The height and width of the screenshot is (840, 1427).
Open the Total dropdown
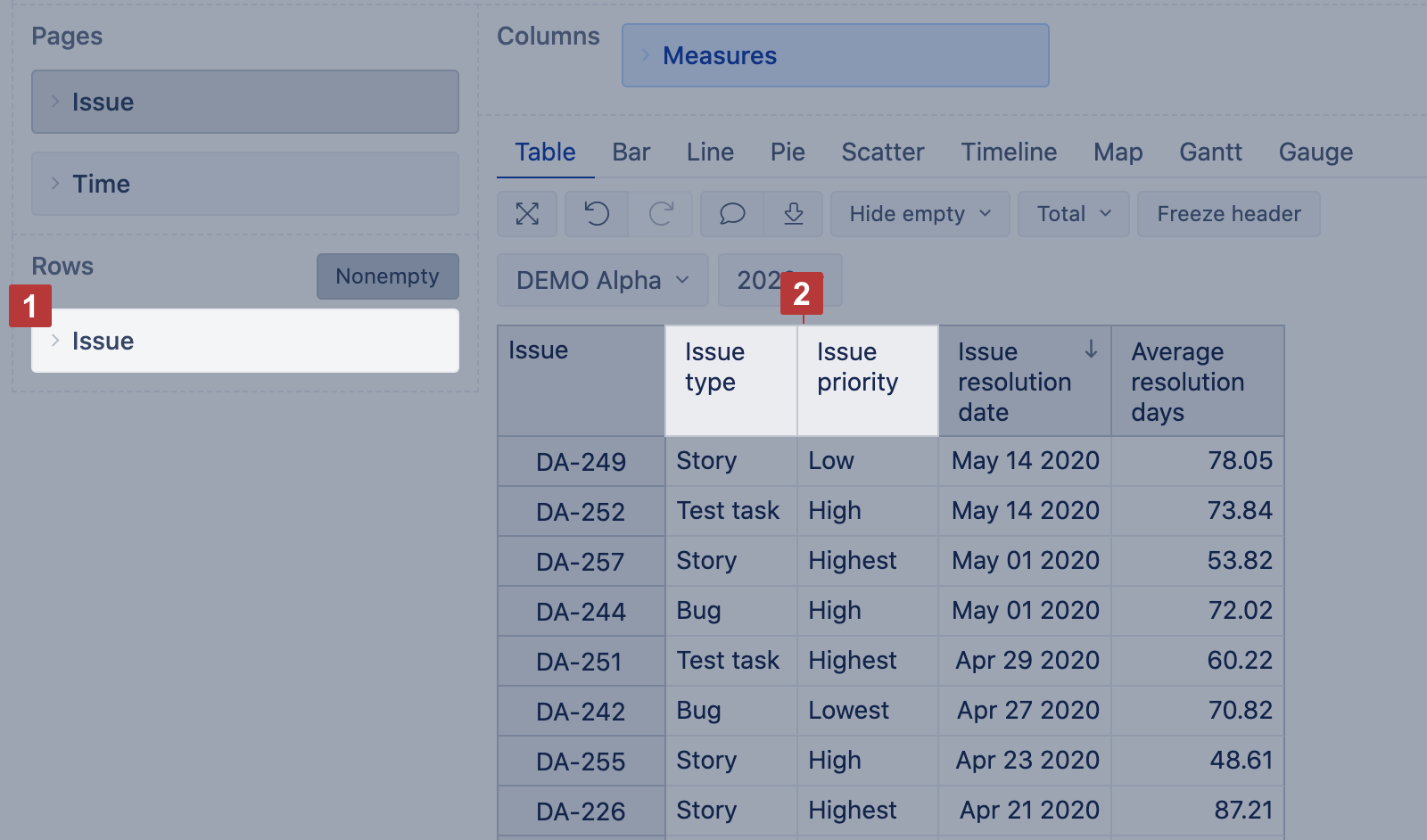point(1073,214)
